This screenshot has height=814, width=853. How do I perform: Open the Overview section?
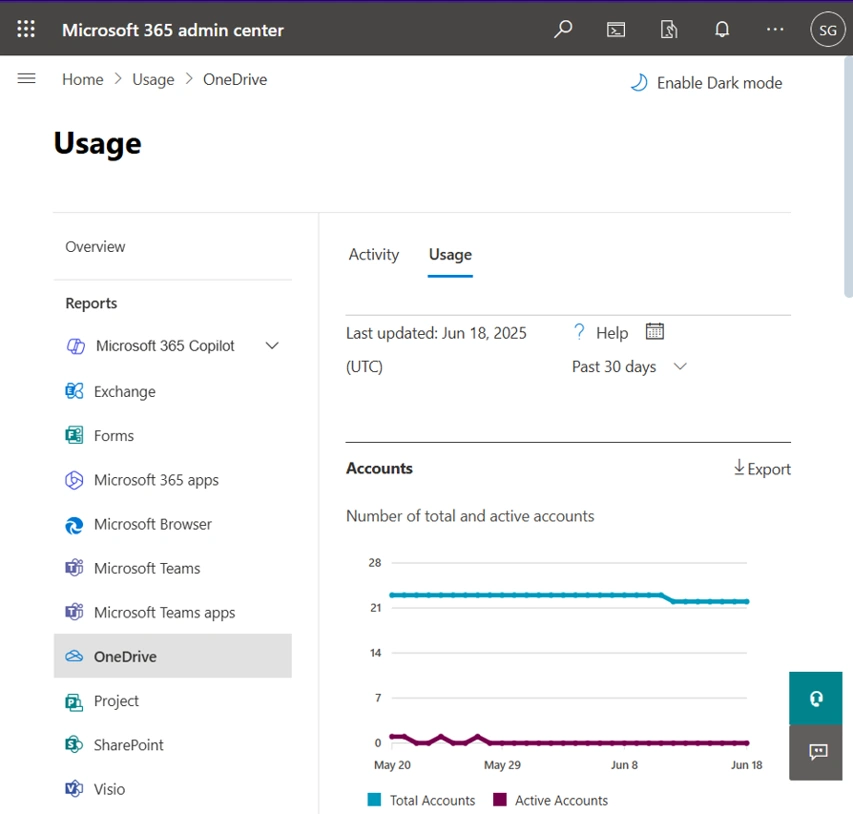click(95, 246)
